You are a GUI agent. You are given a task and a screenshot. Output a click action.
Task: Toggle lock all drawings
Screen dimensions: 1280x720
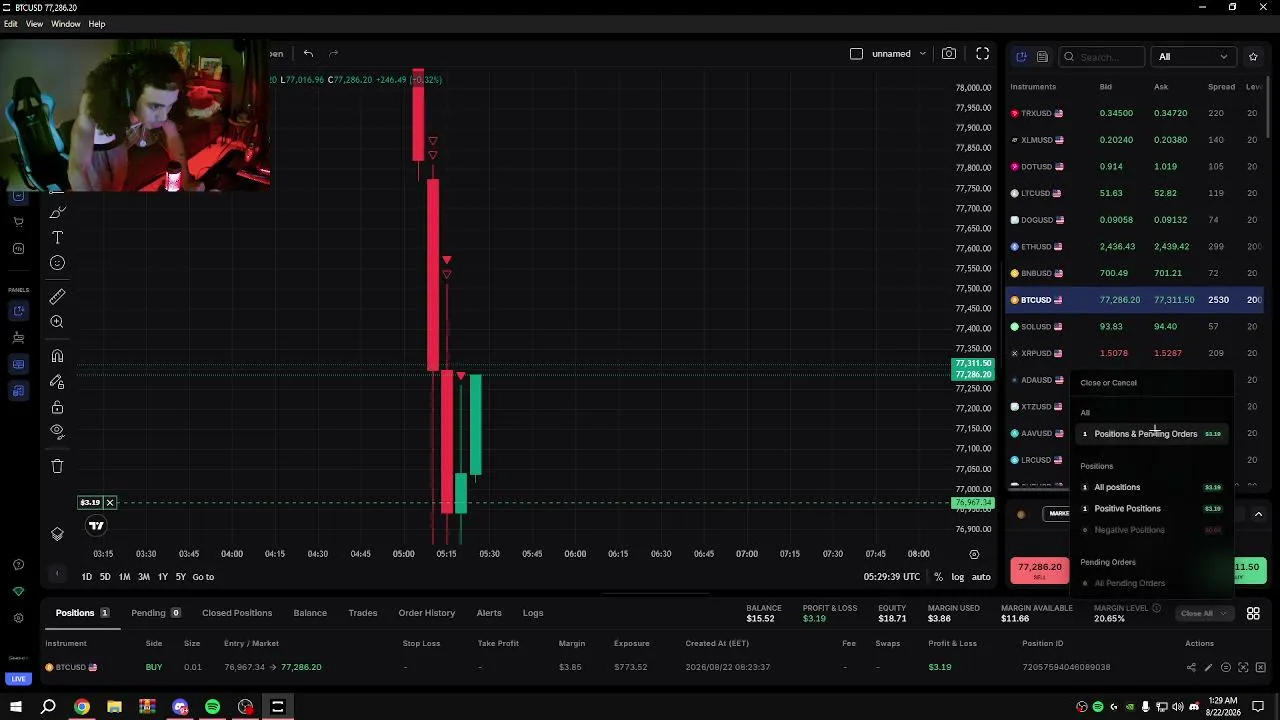pyautogui.click(x=57, y=407)
